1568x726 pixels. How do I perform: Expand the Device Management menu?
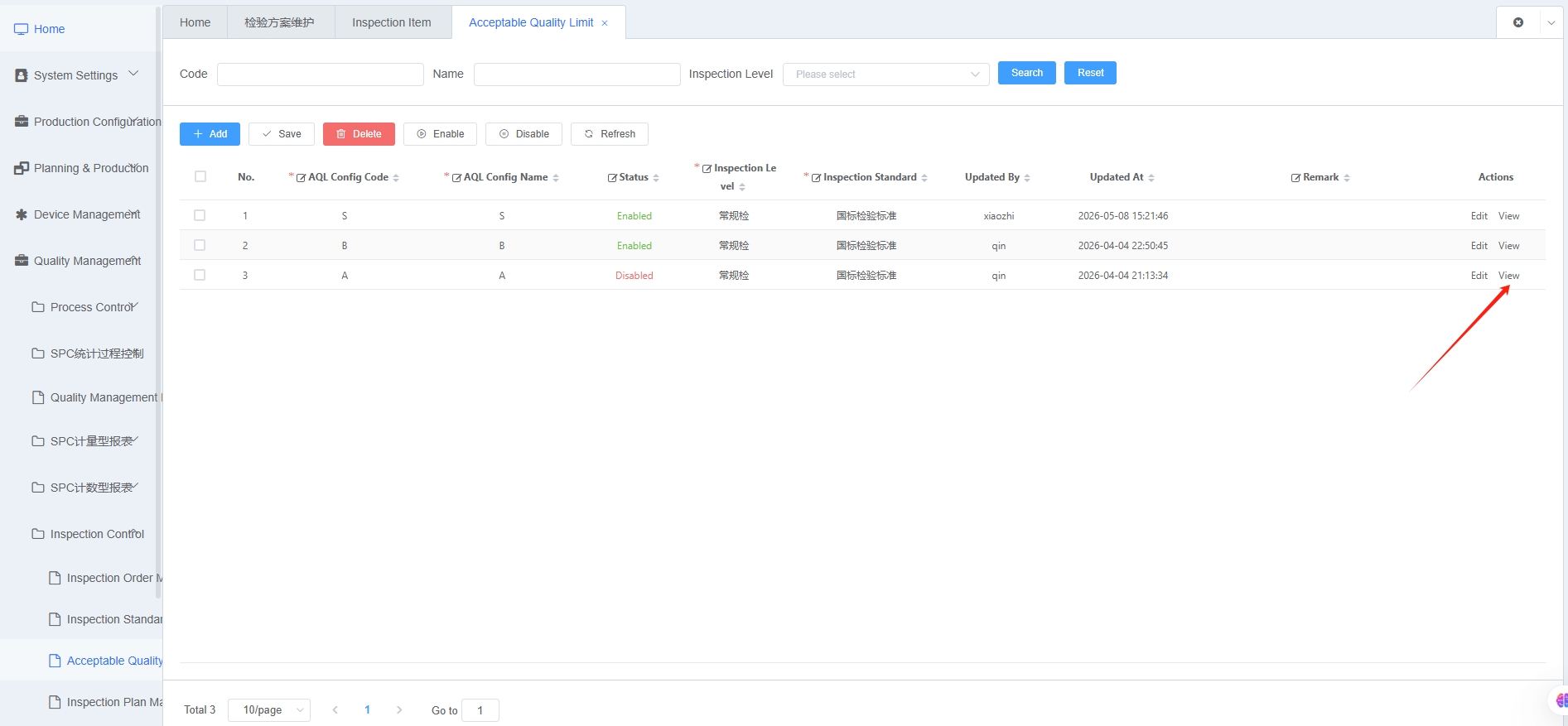pyautogui.click(x=133, y=213)
